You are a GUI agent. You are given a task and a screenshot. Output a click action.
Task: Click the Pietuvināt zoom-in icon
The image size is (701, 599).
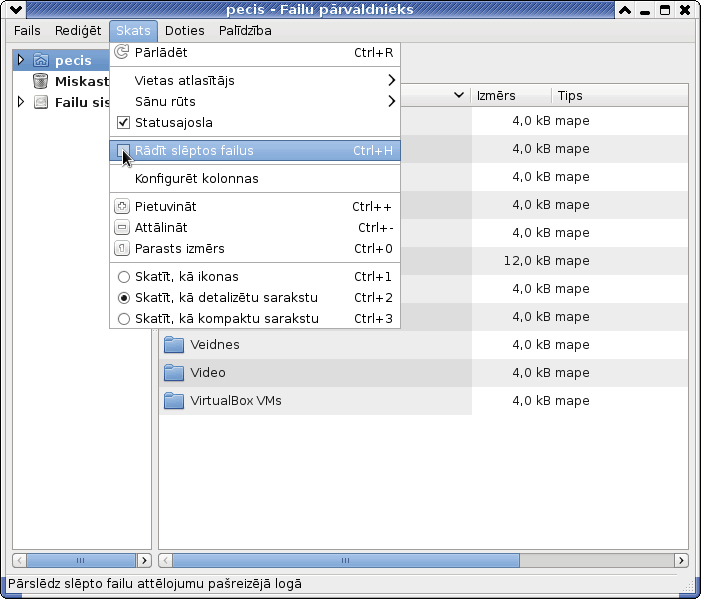click(122, 207)
